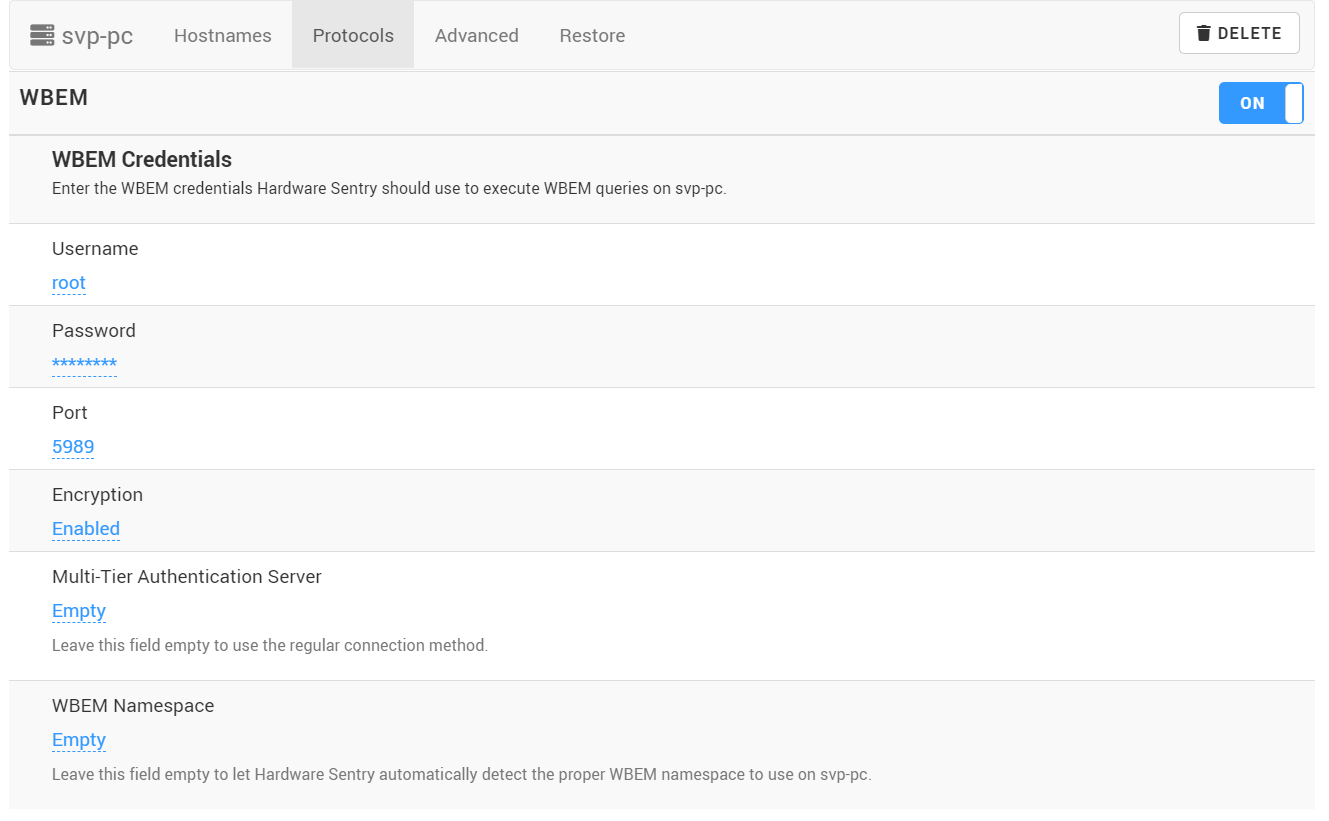This screenshot has height=821, width=1329.
Task: Click the Encryption row label
Action: coord(97,494)
